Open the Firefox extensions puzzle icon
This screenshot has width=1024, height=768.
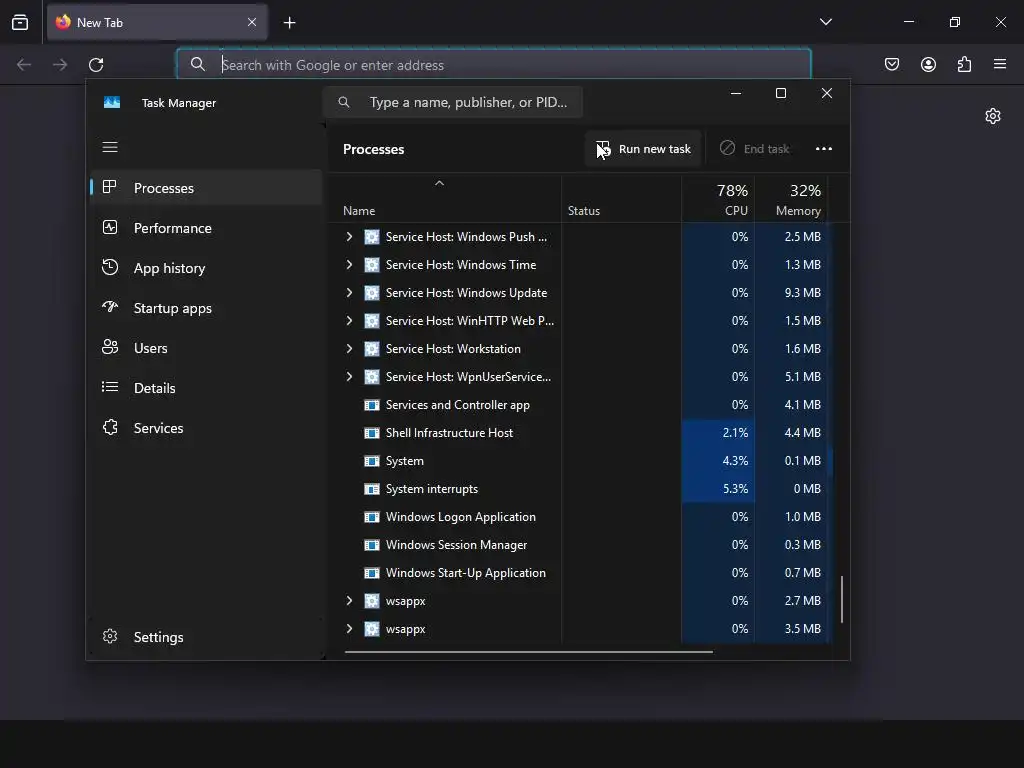[964, 64]
